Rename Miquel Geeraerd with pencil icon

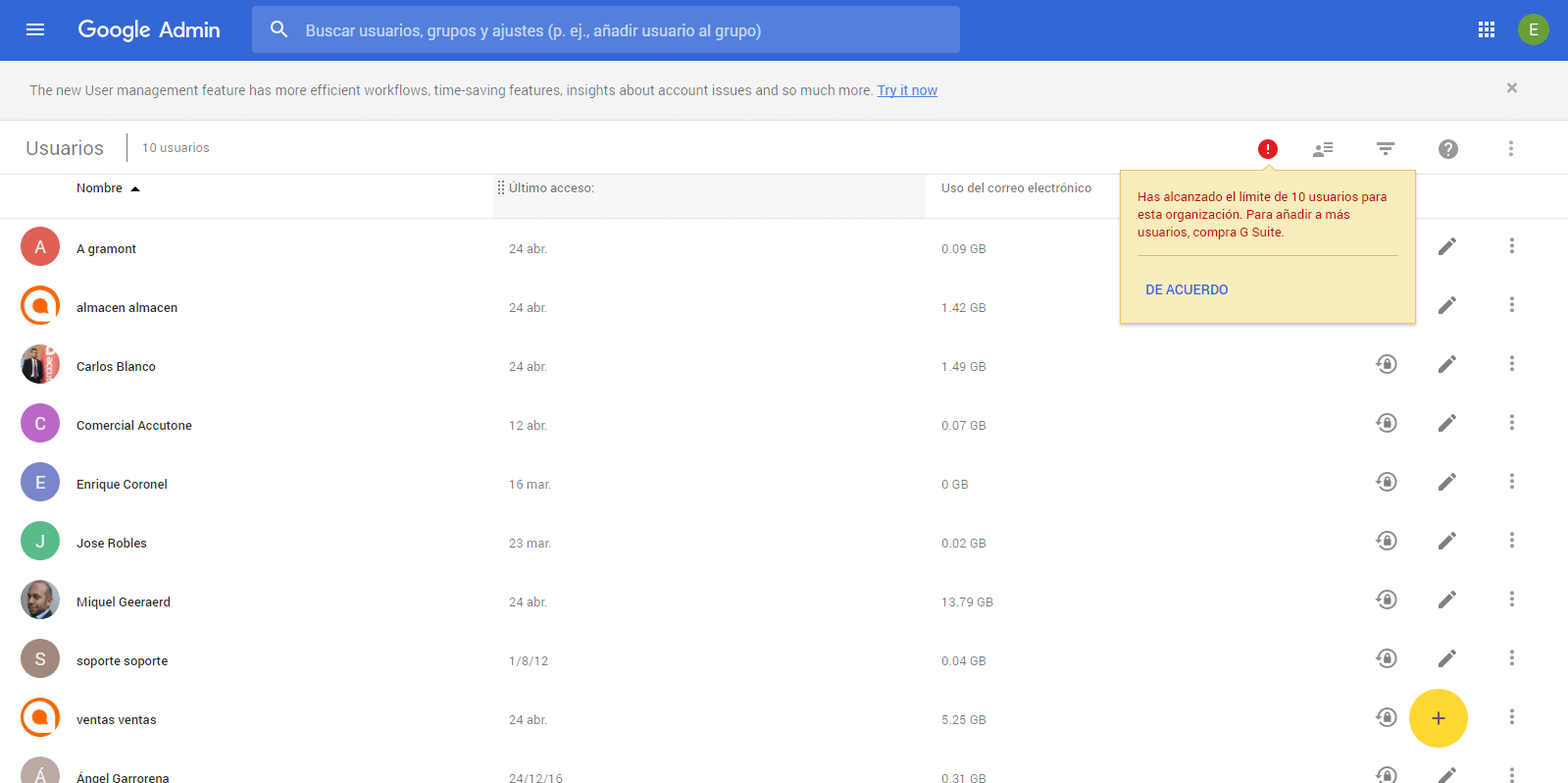1446,600
